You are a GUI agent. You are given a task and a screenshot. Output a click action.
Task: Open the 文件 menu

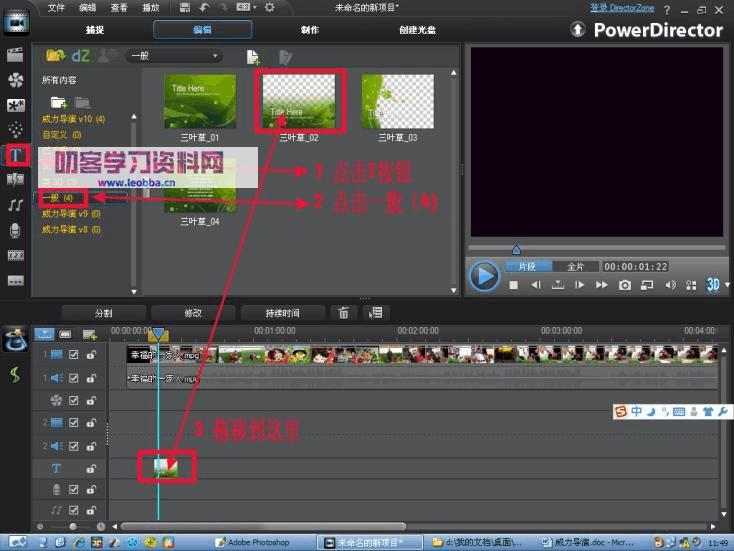[56, 7]
